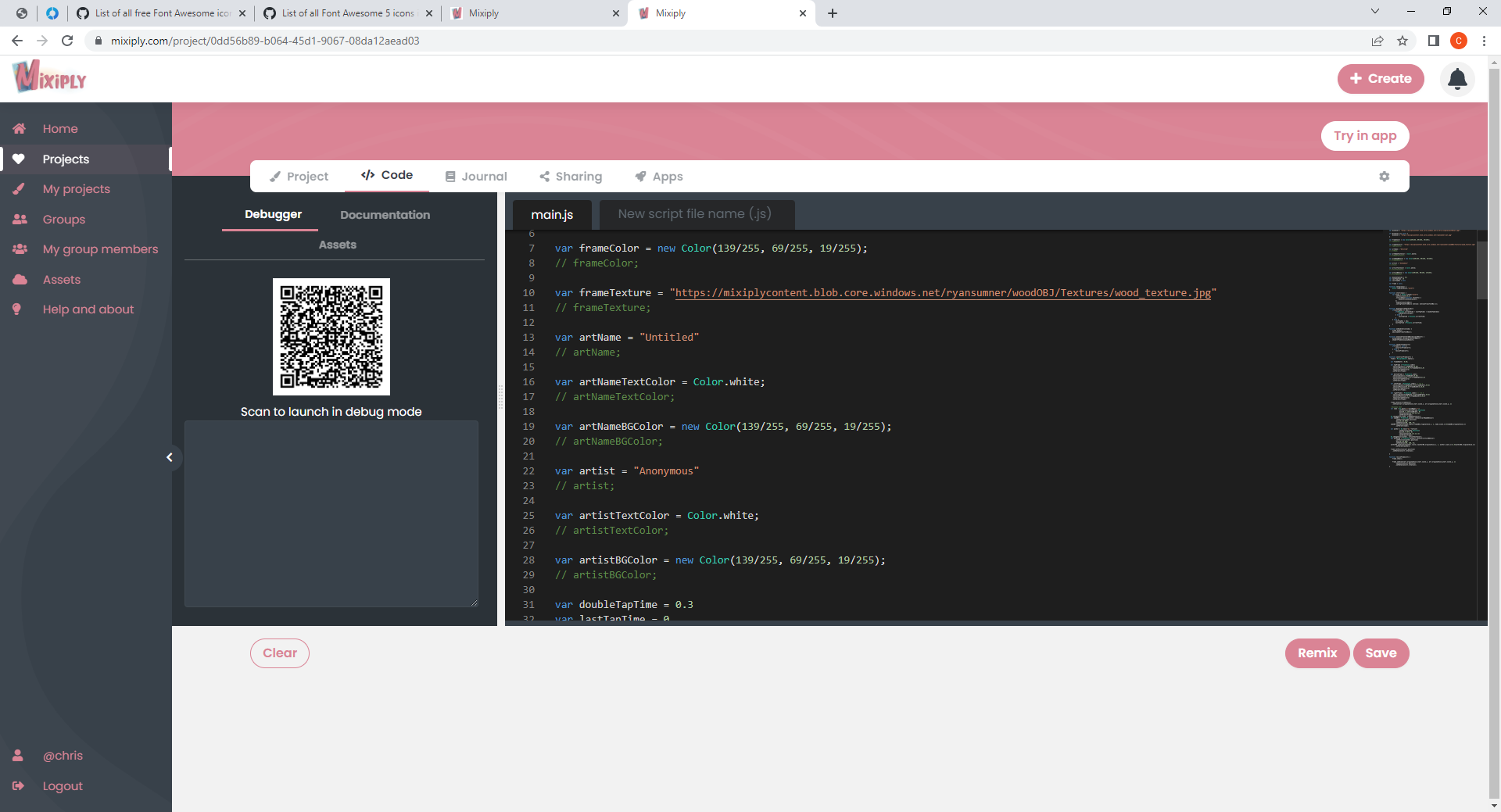This screenshot has height=812, width=1501.
Task: Open project settings gear icon
Action: click(x=1385, y=177)
